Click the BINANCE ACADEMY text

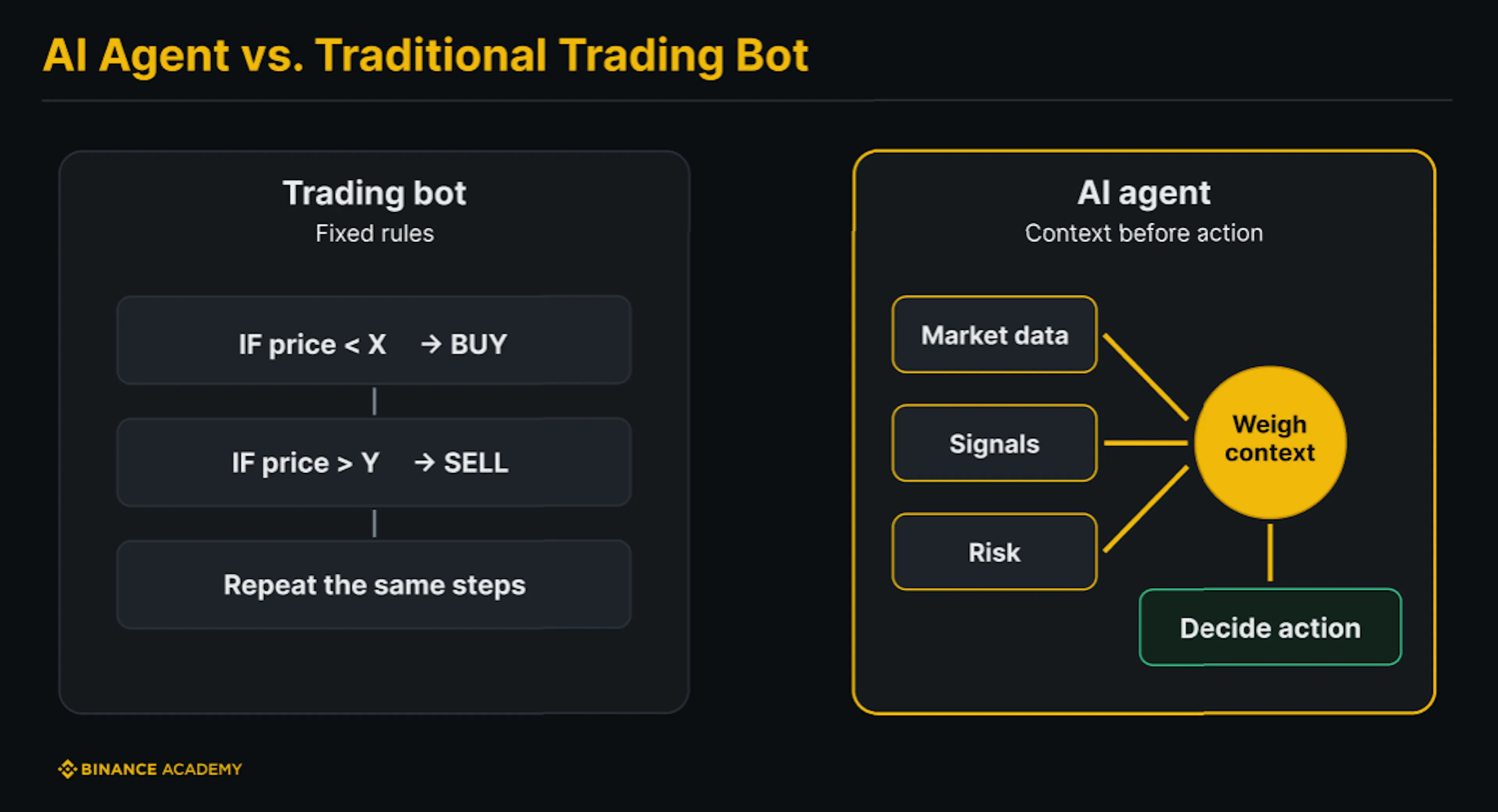pyautogui.click(x=162, y=769)
